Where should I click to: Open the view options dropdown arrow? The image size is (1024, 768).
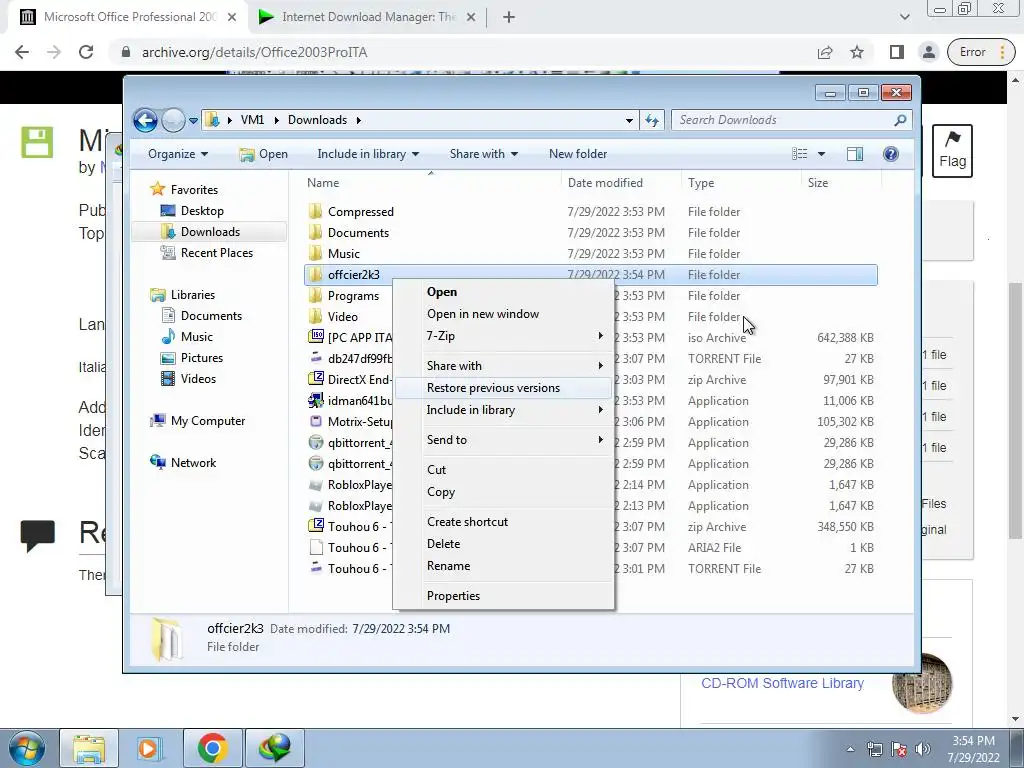tap(821, 154)
